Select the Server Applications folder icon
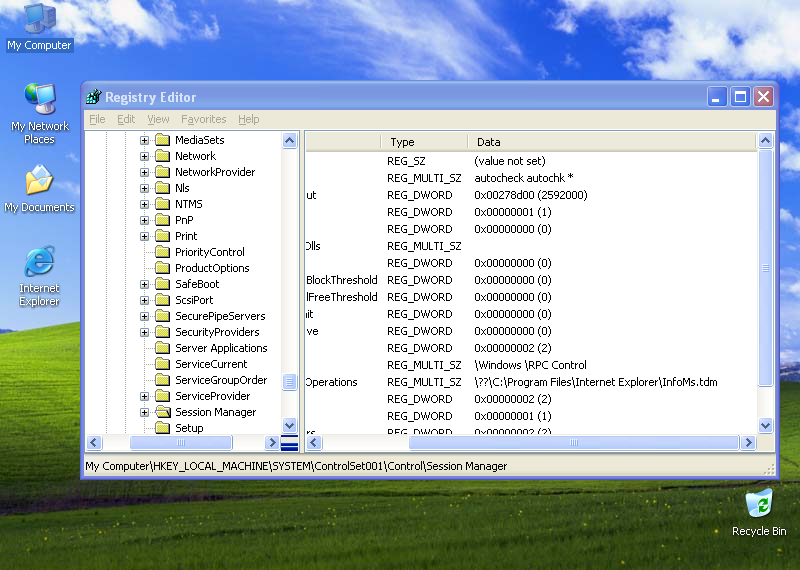Screen dimensions: 800x570 162,348
